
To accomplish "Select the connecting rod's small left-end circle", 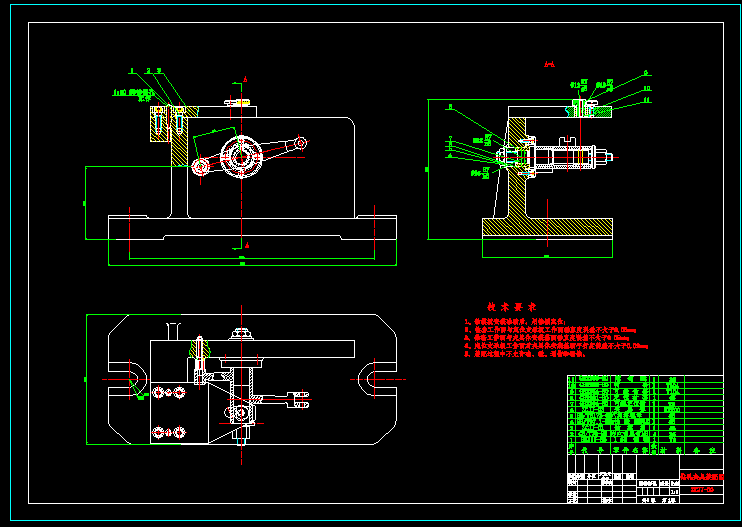I will tap(200, 167).
